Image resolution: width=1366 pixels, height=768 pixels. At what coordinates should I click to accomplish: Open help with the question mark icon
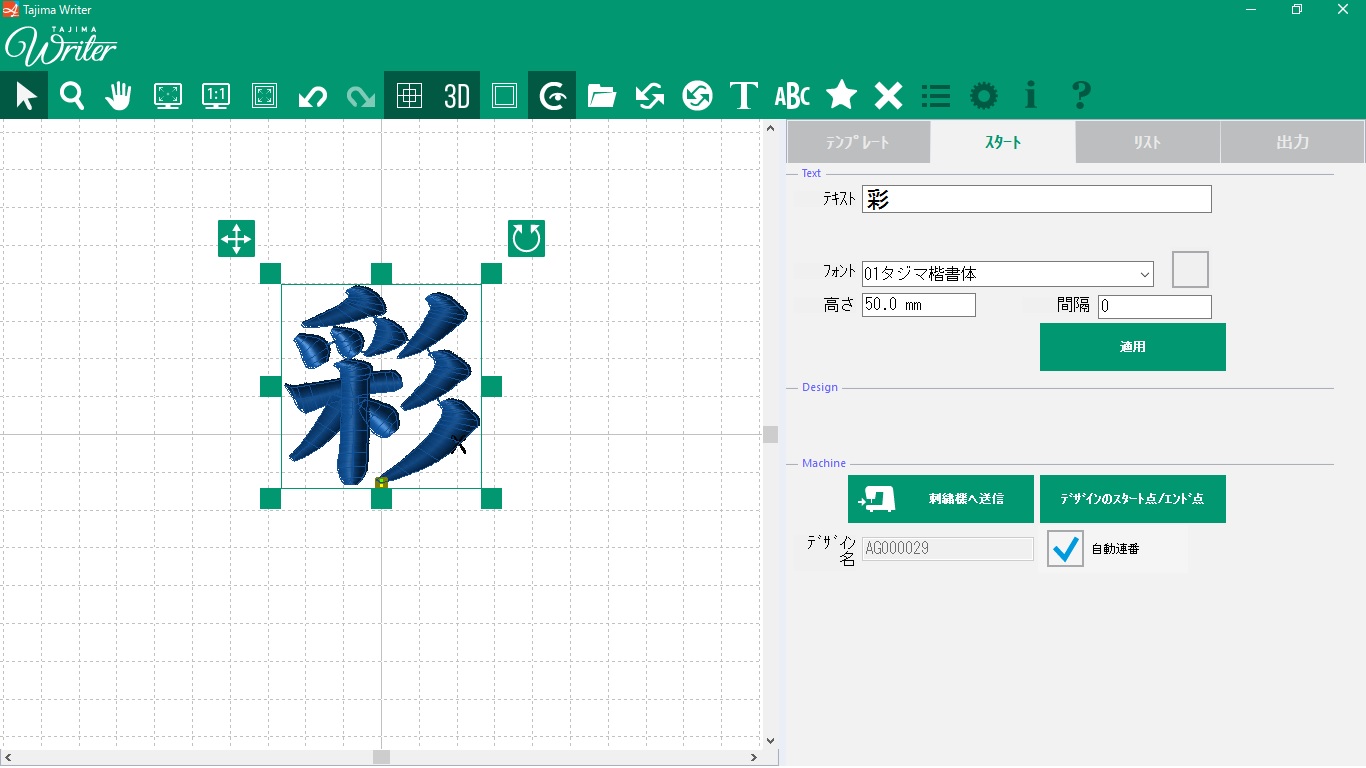click(x=1080, y=95)
